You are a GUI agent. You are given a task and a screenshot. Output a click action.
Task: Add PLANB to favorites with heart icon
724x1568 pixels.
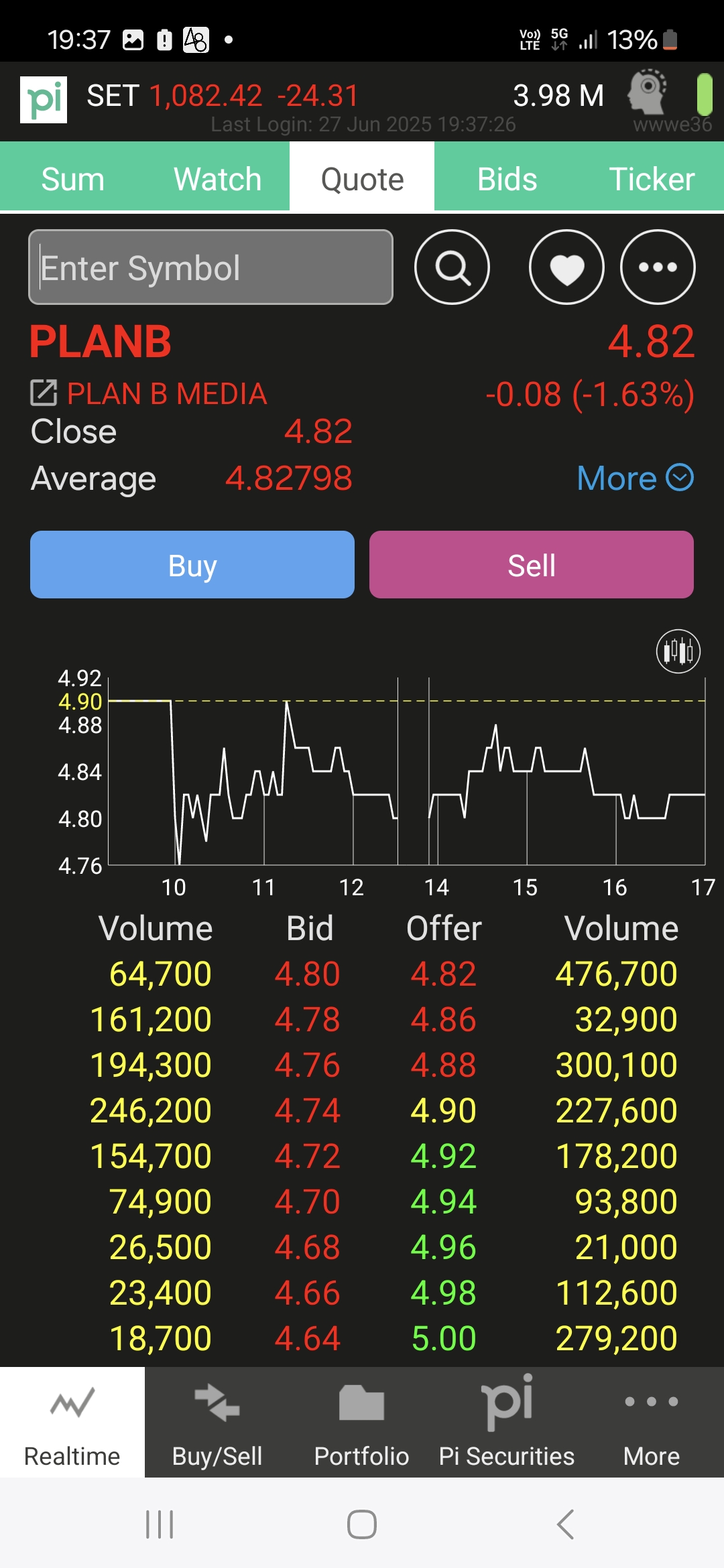tap(566, 267)
